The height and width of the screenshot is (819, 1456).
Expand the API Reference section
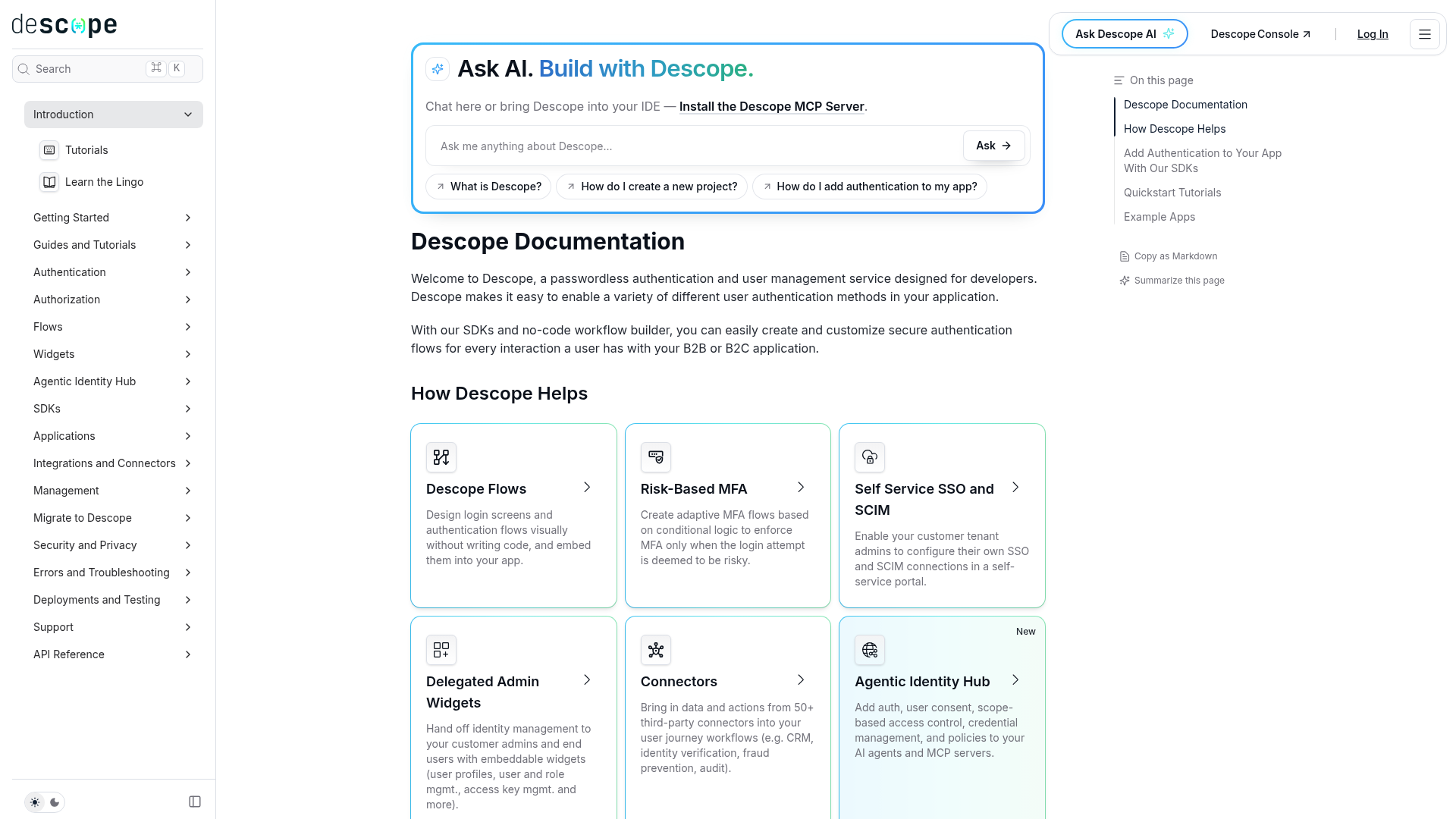(x=114, y=654)
